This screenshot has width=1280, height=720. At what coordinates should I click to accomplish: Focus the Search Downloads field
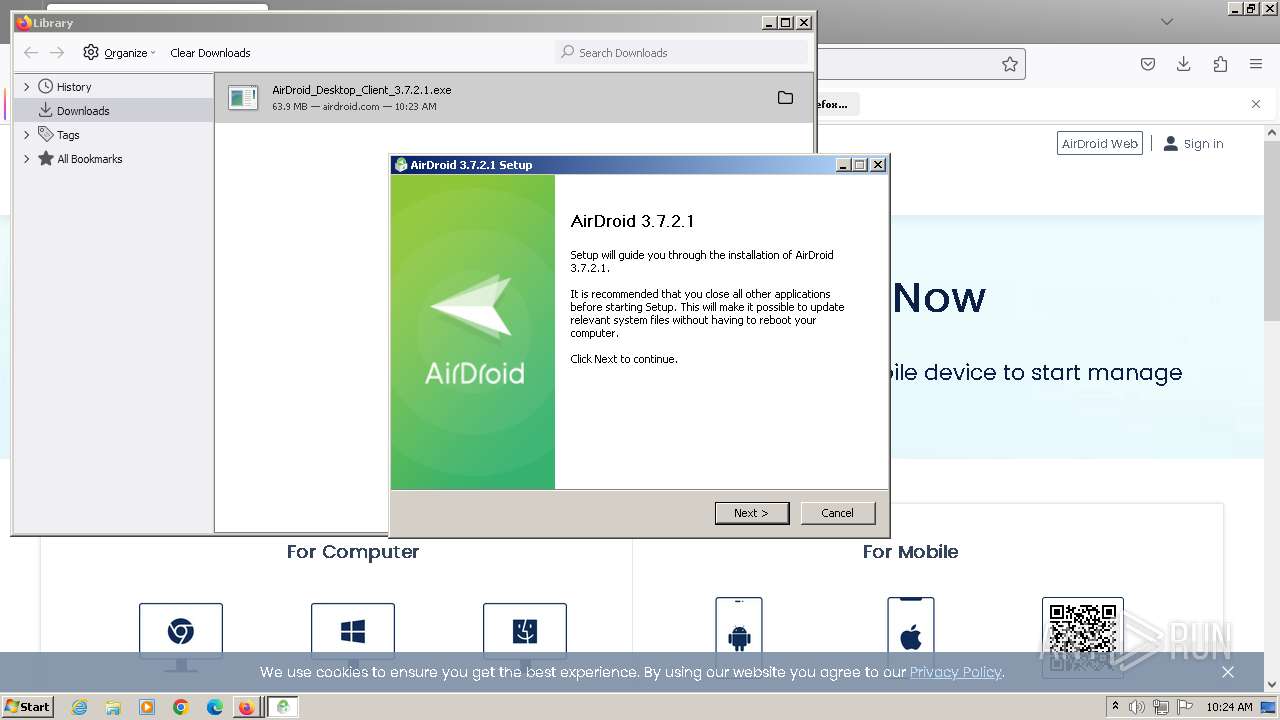pyautogui.click(x=681, y=52)
